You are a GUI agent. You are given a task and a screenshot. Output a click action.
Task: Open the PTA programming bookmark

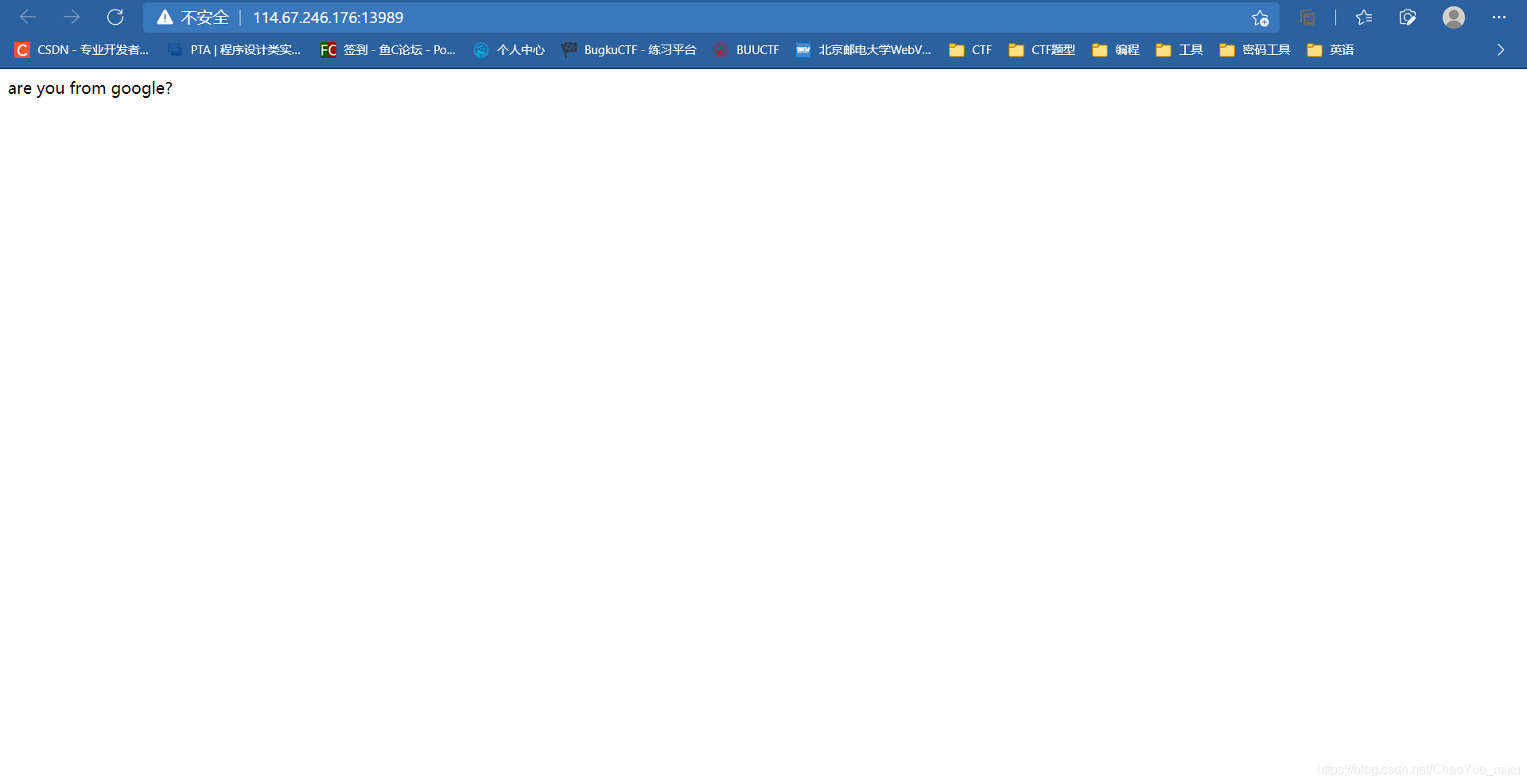click(234, 50)
